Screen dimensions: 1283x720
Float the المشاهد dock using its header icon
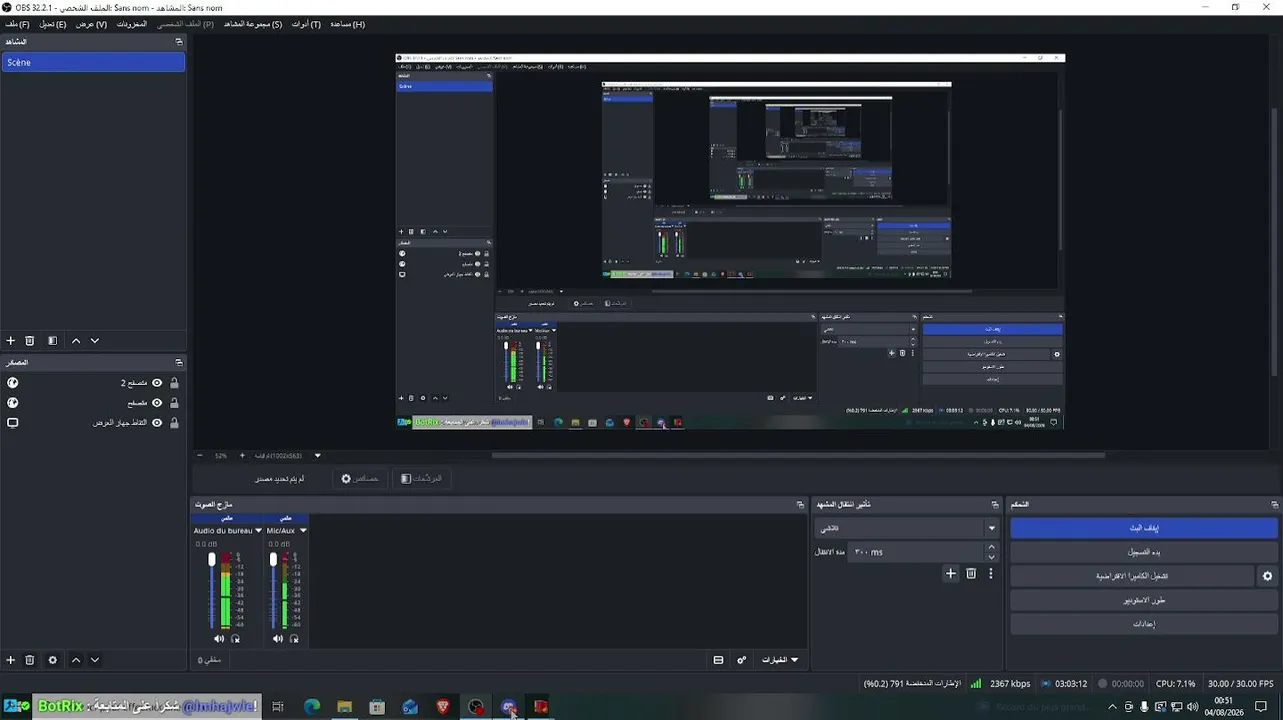point(179,42)
